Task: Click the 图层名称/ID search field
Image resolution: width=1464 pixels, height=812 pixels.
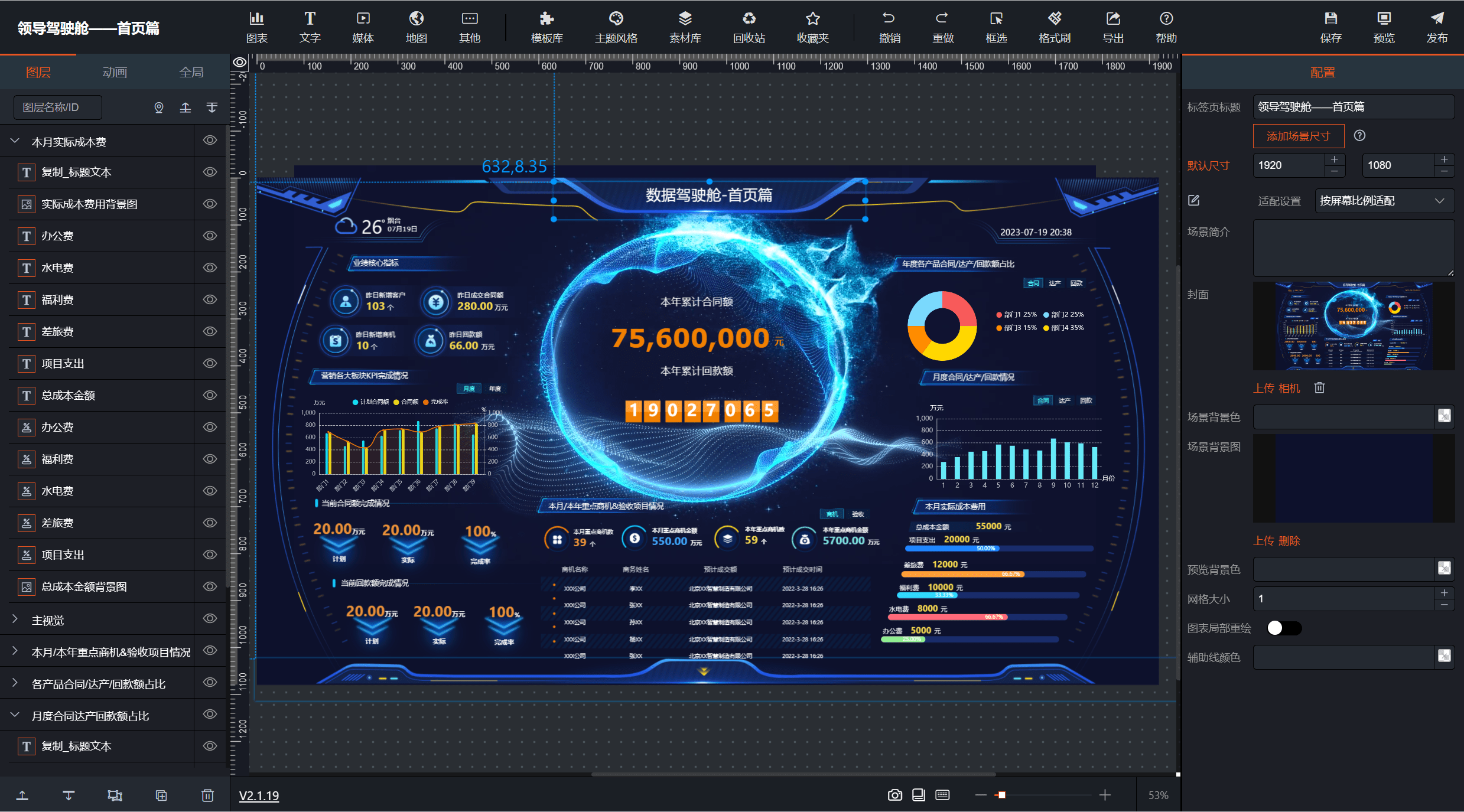Action: click(x=58, y=107)
